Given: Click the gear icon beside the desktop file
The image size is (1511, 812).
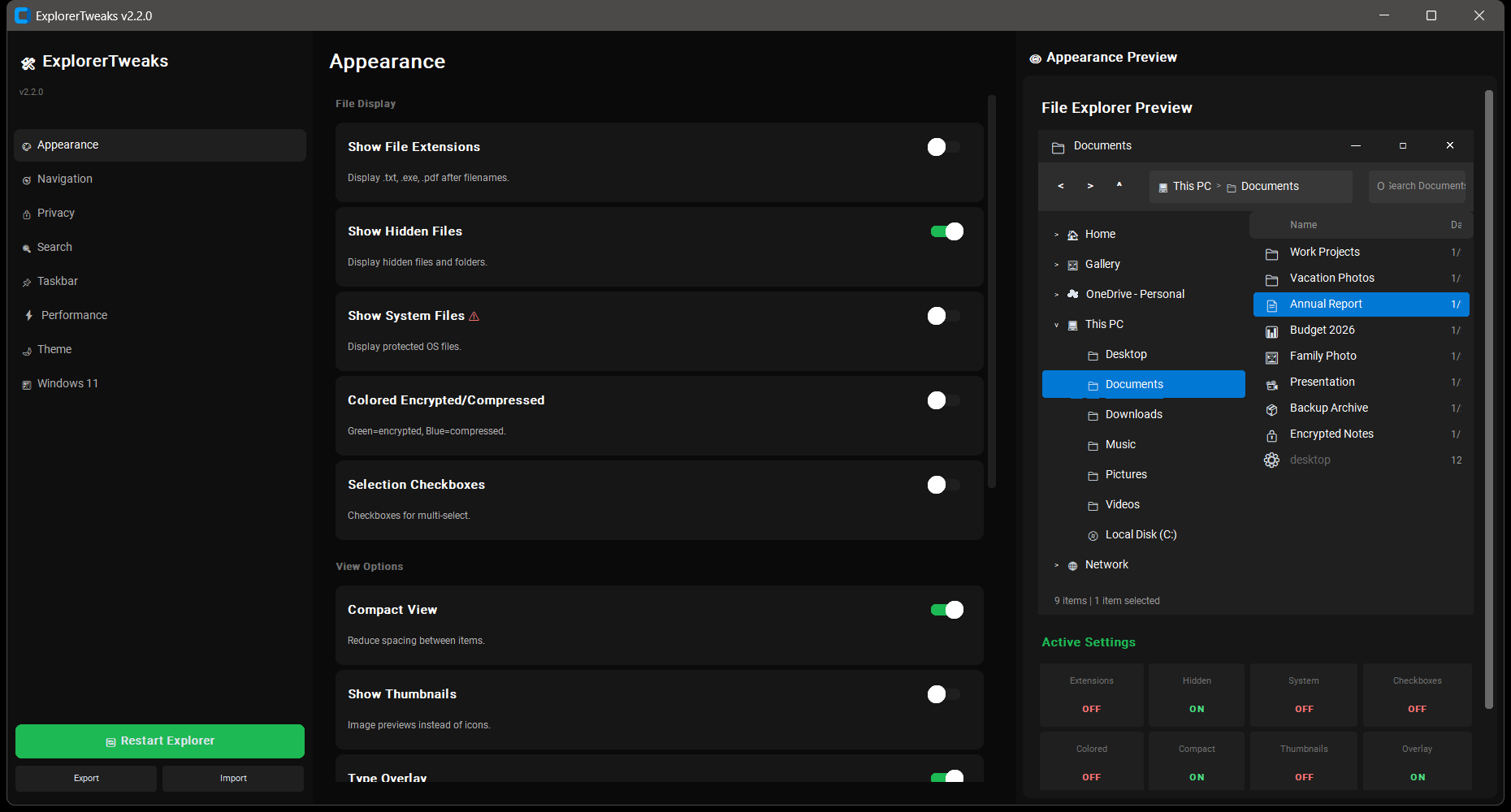Looking at the screenshot, I should point(1272,460).
